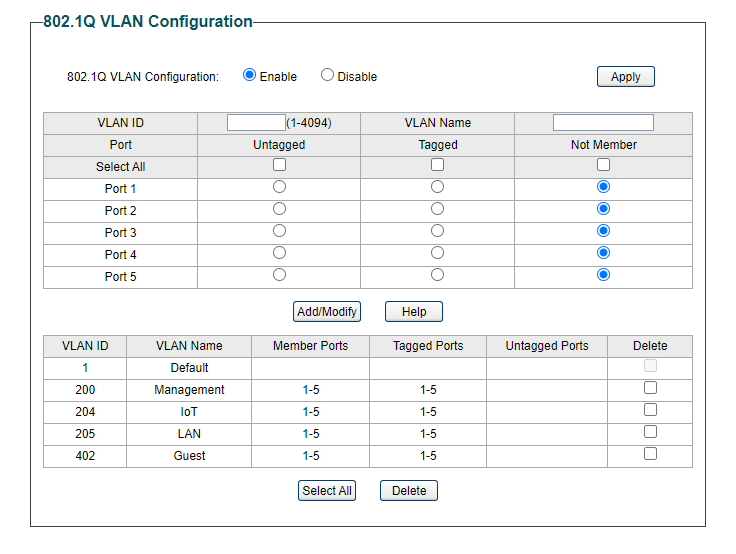Screen dimensions: 736x554
Task: Focus the VLAN ID input field
Action: tap(256, 123)
